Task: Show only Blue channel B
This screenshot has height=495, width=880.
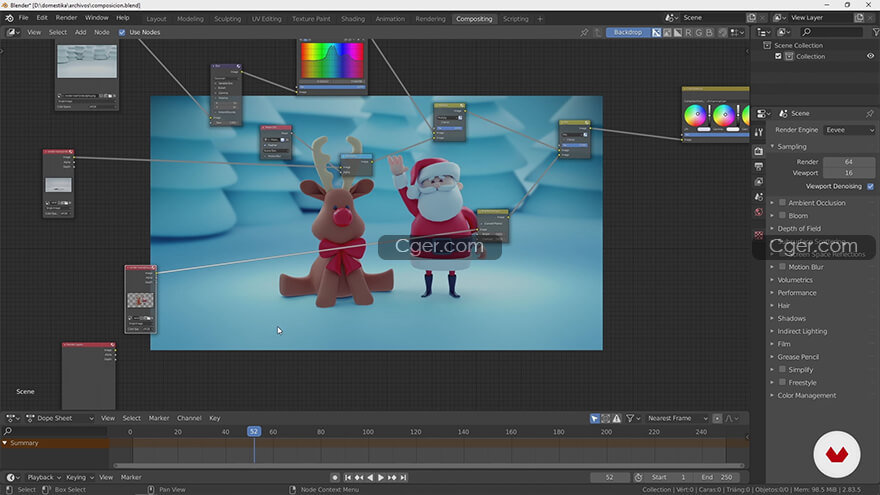Action: tap(709, 33)
